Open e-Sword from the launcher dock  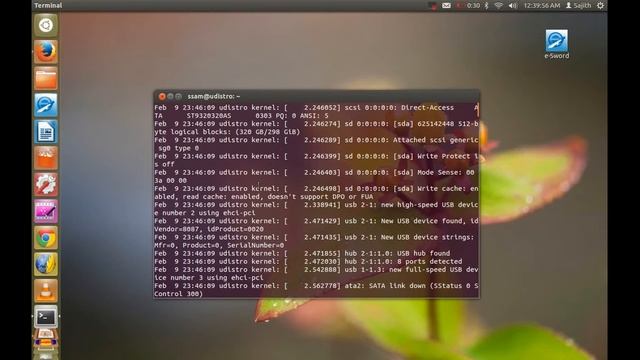tap(46, 105)
